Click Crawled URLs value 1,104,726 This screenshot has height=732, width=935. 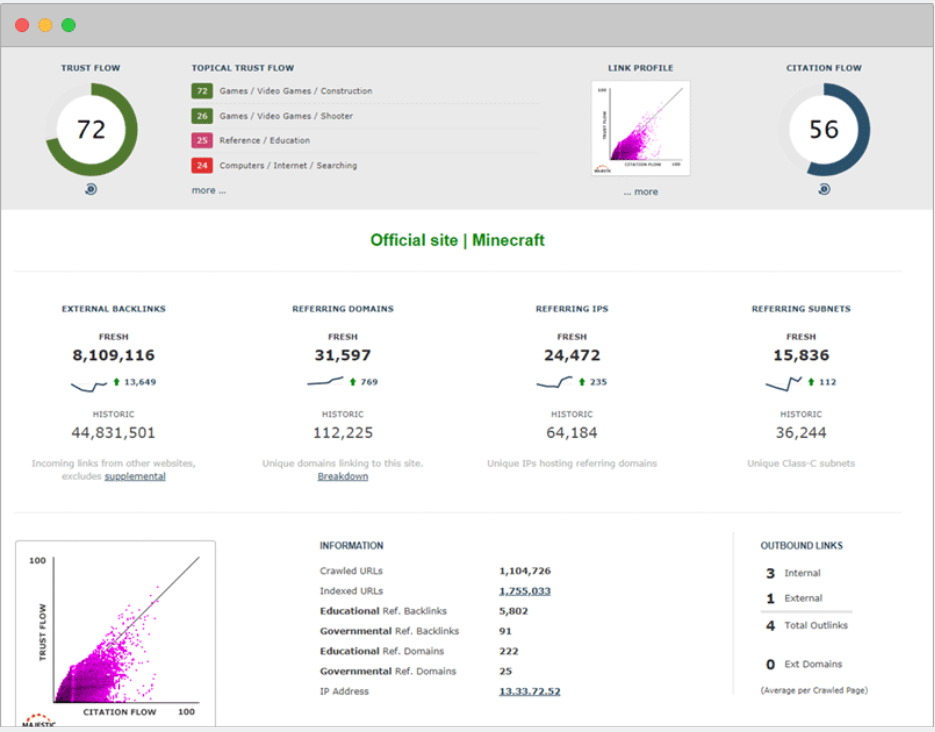525,571
